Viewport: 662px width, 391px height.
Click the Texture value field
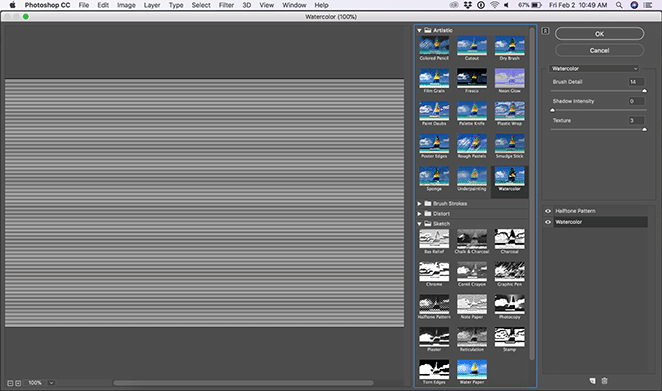pos(636,121)
